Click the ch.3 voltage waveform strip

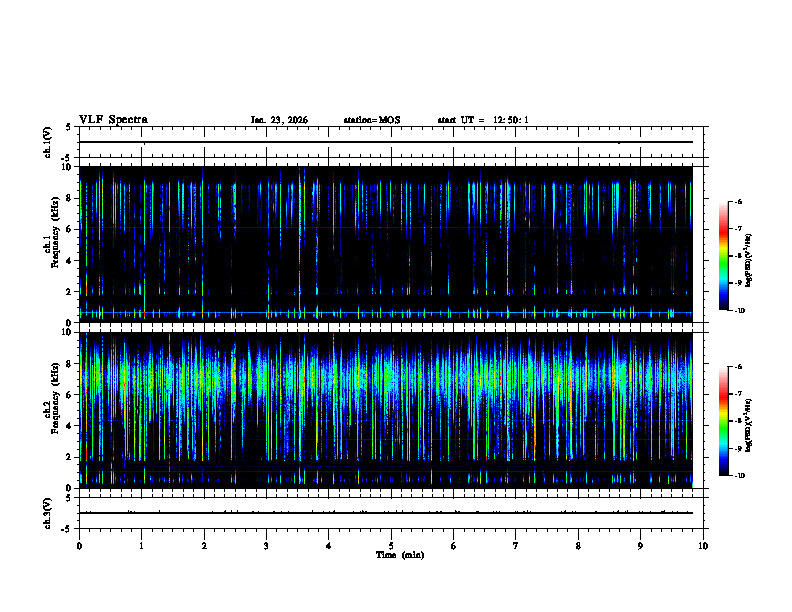click(391, 513)
